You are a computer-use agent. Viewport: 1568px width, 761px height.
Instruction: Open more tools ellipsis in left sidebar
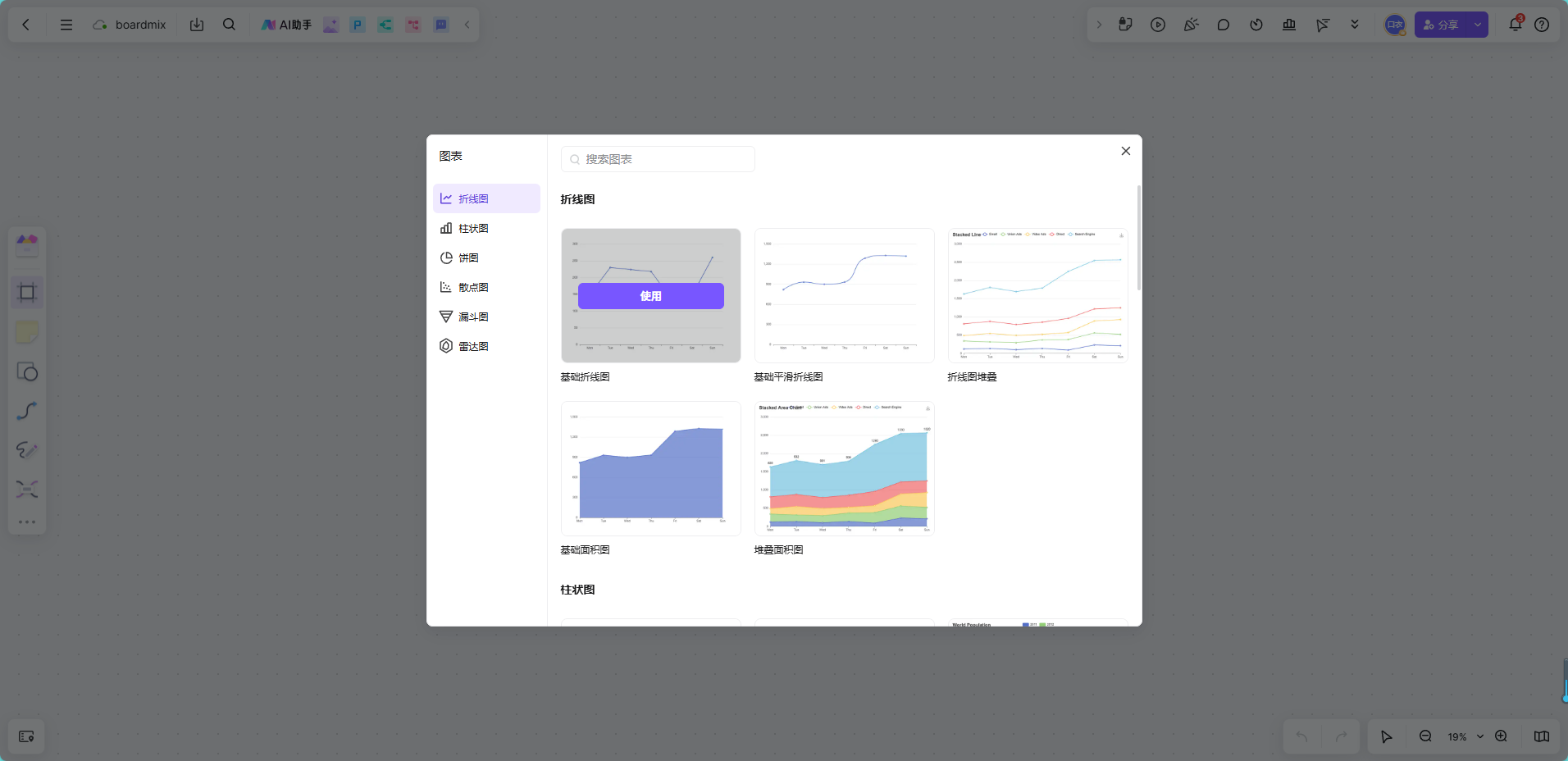tap(27, 522)
